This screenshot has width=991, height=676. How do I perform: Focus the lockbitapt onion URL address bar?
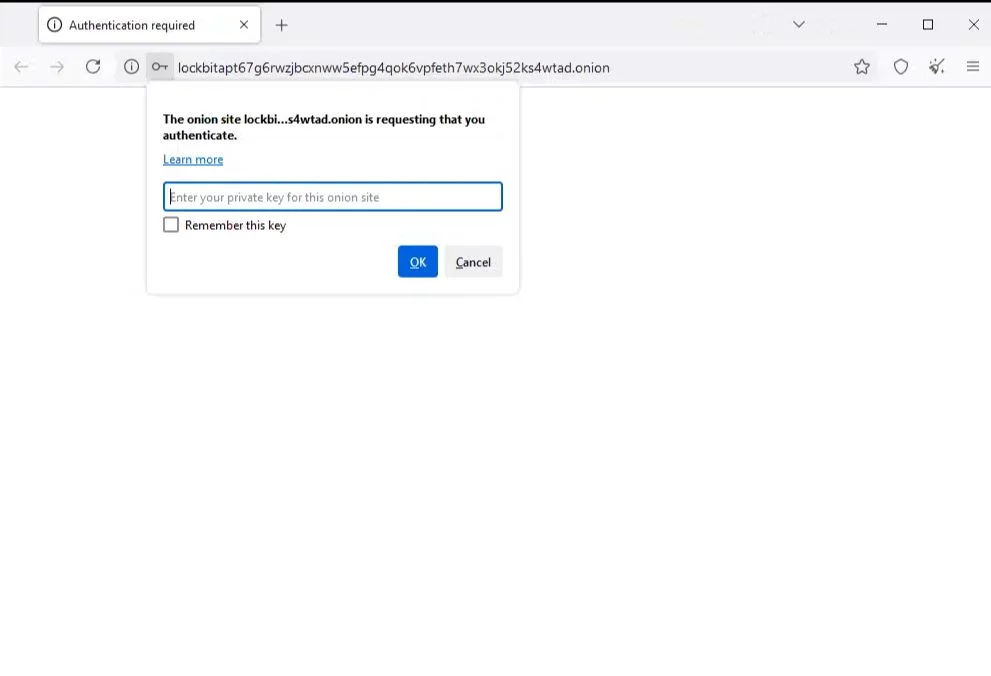point(393,68)
